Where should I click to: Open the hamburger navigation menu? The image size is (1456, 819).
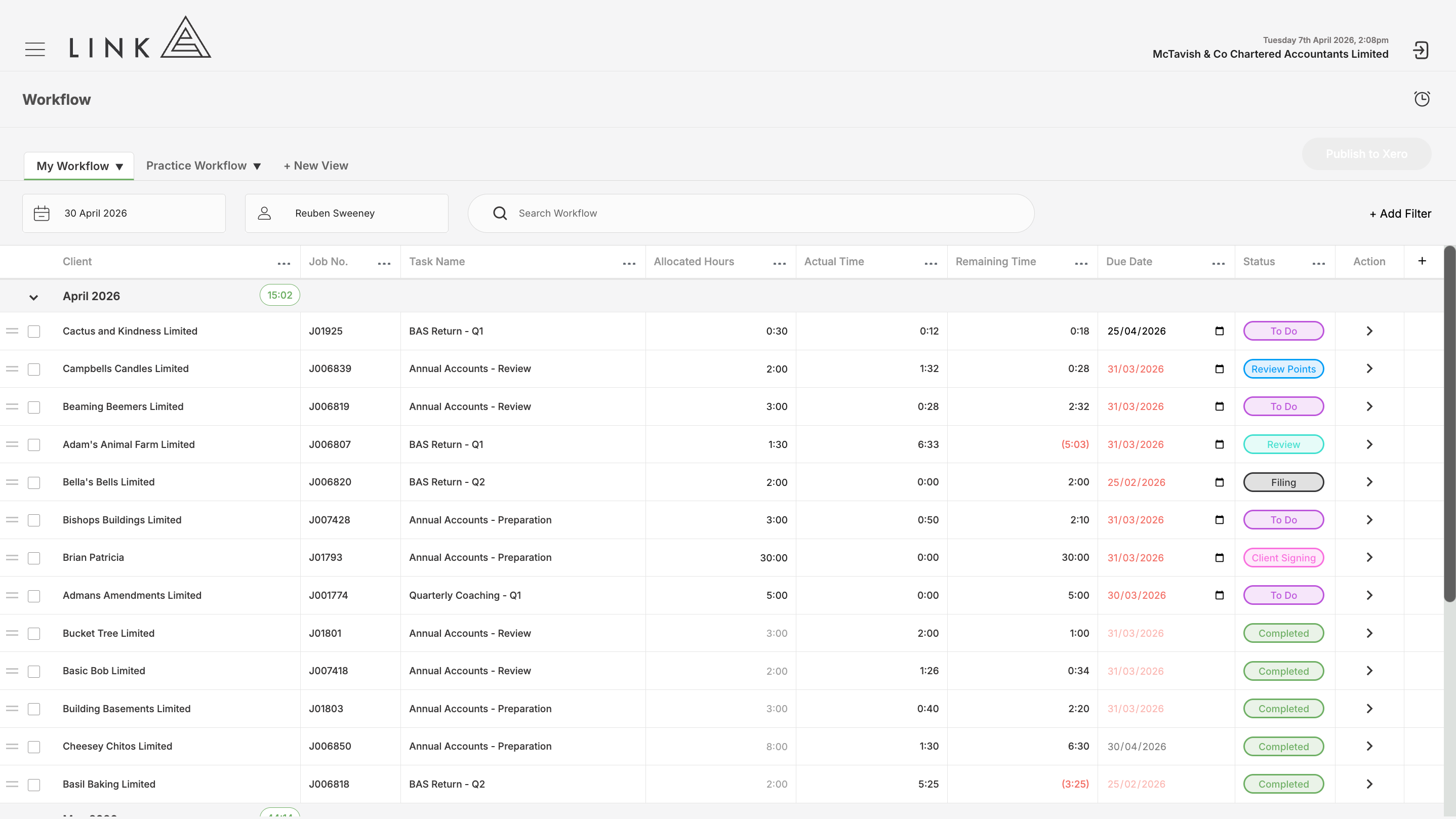[35, 49]
